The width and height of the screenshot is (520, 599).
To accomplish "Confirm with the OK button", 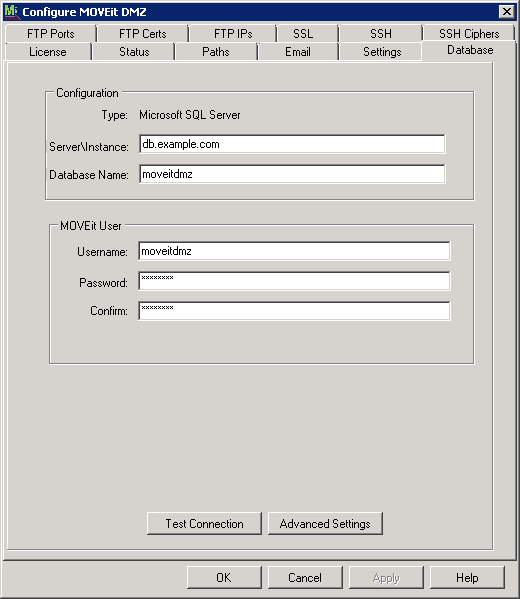I will click(224, 578).
